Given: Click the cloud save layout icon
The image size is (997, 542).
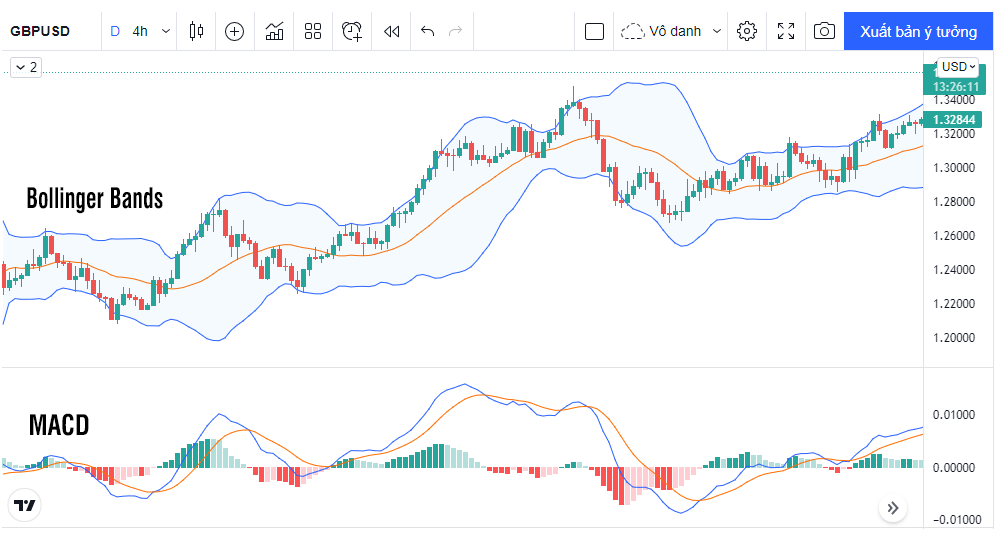Looking at the screenshot, I should (632, 31).
